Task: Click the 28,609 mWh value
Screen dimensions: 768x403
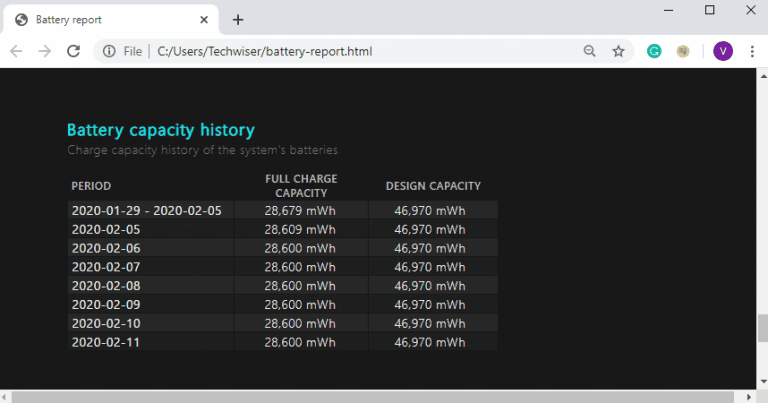Action: pyautogui.click(x=300, y=230)
